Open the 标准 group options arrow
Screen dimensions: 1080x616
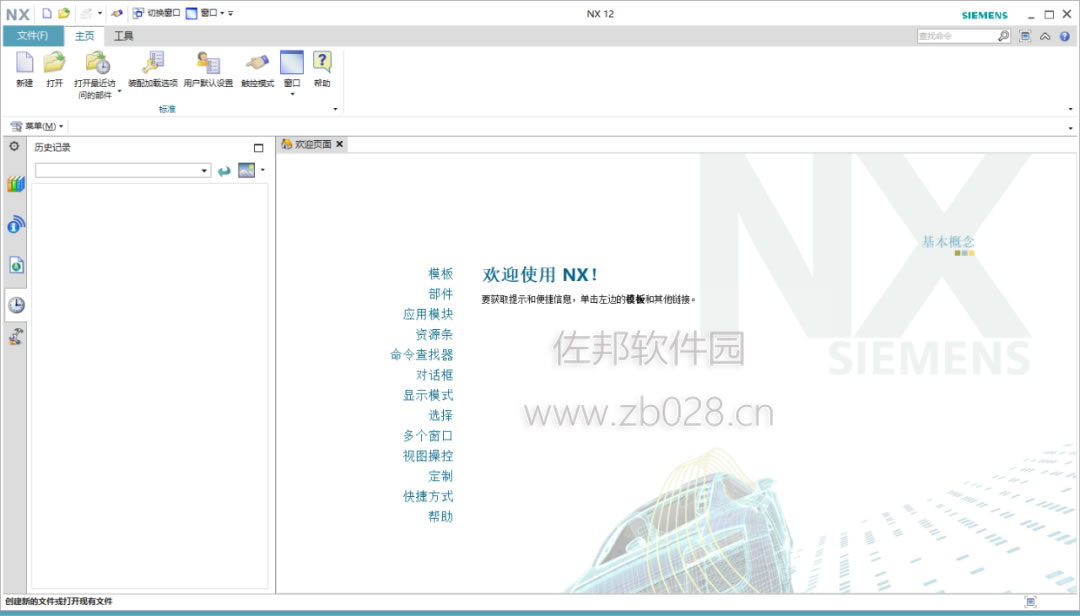[x=335, y=109]
